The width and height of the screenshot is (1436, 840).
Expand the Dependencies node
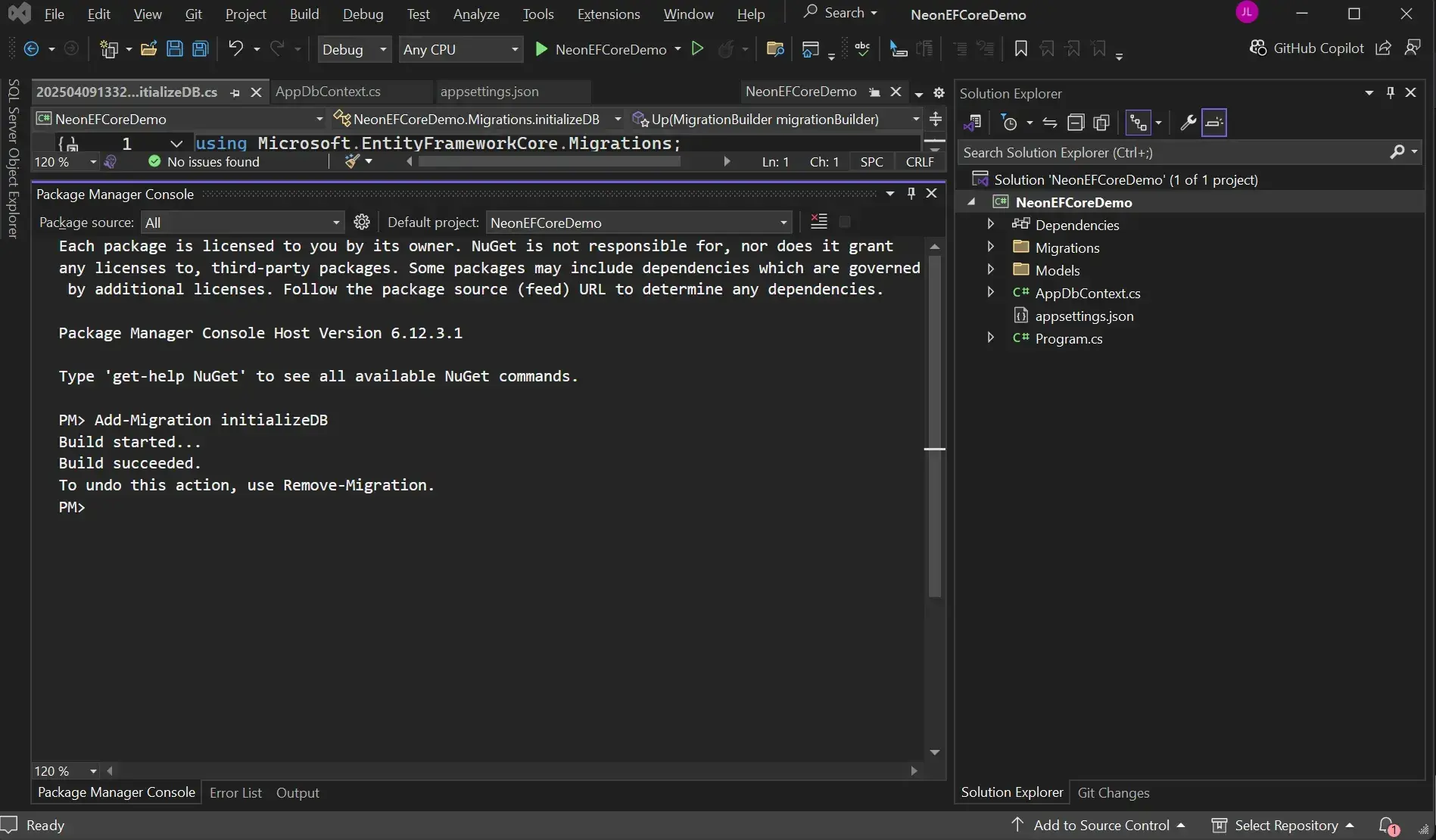point(990,224)
